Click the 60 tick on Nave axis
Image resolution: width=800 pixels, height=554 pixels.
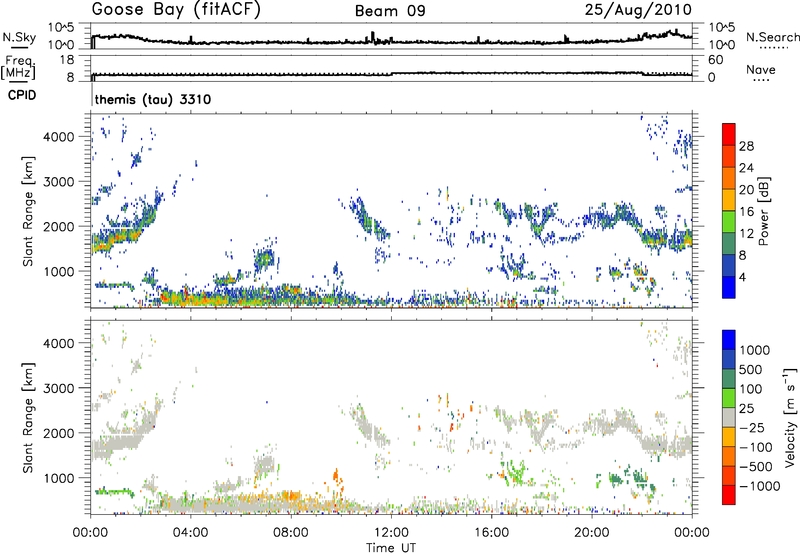tap(715, 60)
